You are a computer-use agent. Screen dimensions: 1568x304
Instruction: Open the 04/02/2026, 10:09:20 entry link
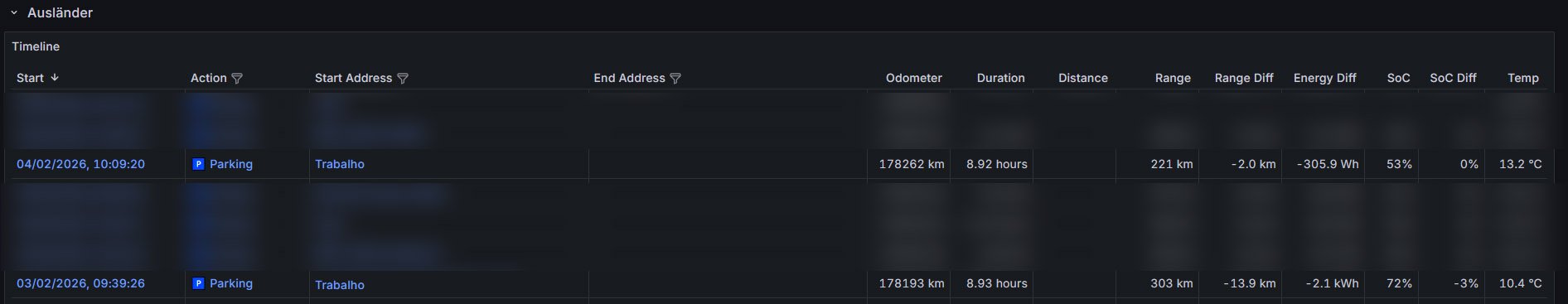click(80, 164)
